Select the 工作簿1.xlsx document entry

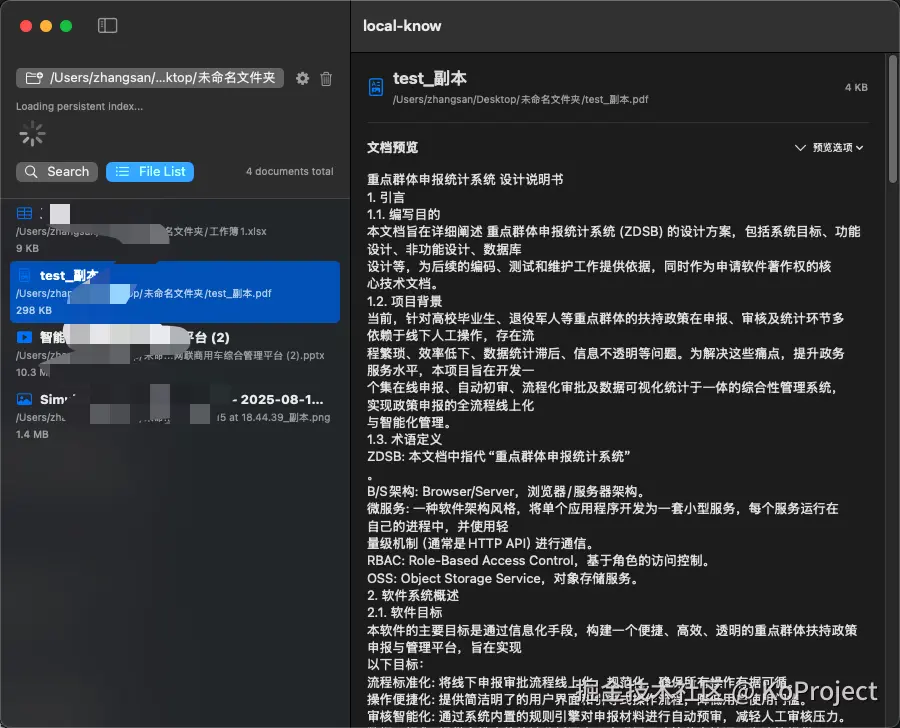[170, 225]
